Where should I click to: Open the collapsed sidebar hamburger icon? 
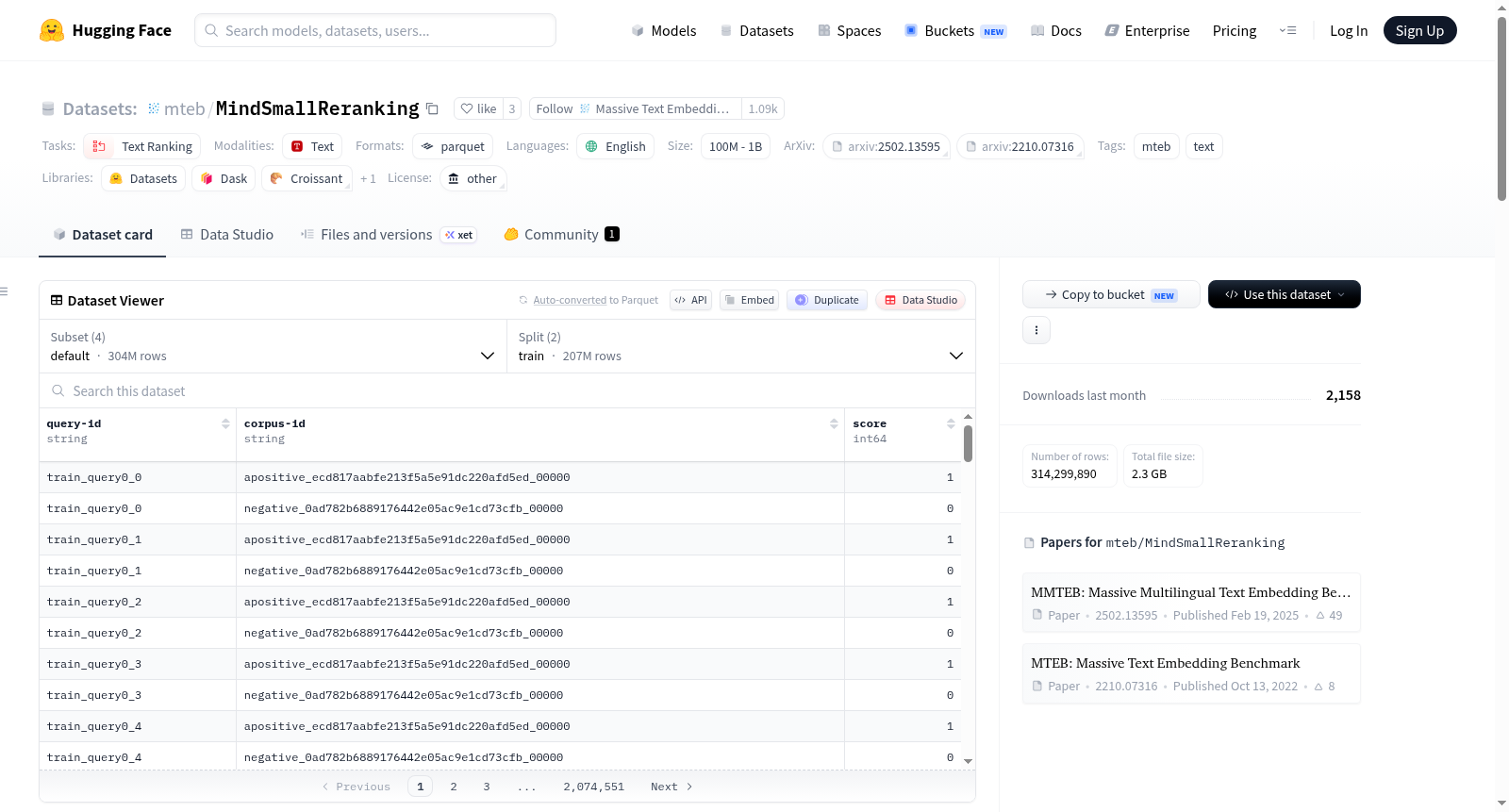(x=4, y=291)
